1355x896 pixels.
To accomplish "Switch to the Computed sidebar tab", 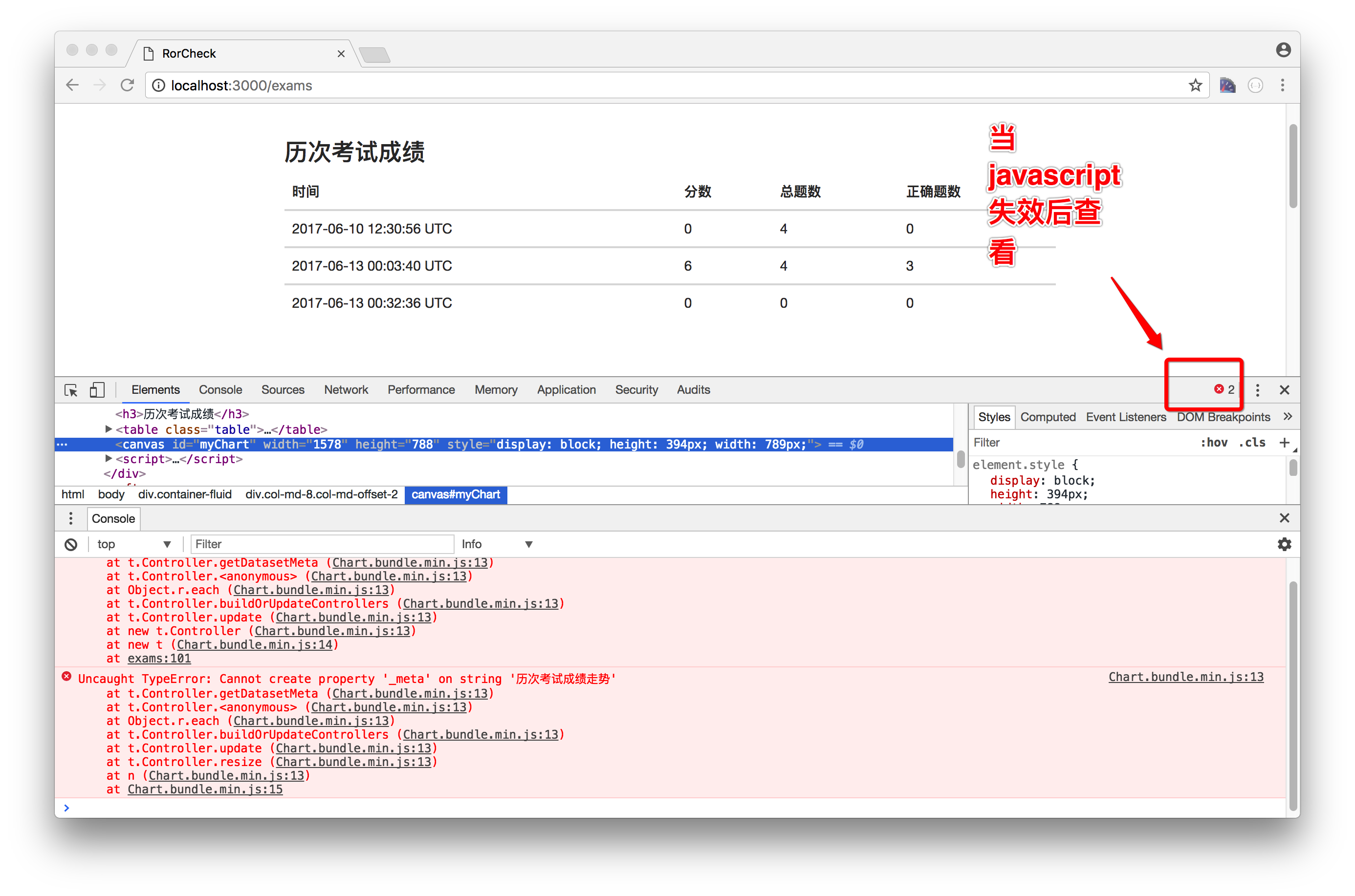I will tap(1048, 417).
